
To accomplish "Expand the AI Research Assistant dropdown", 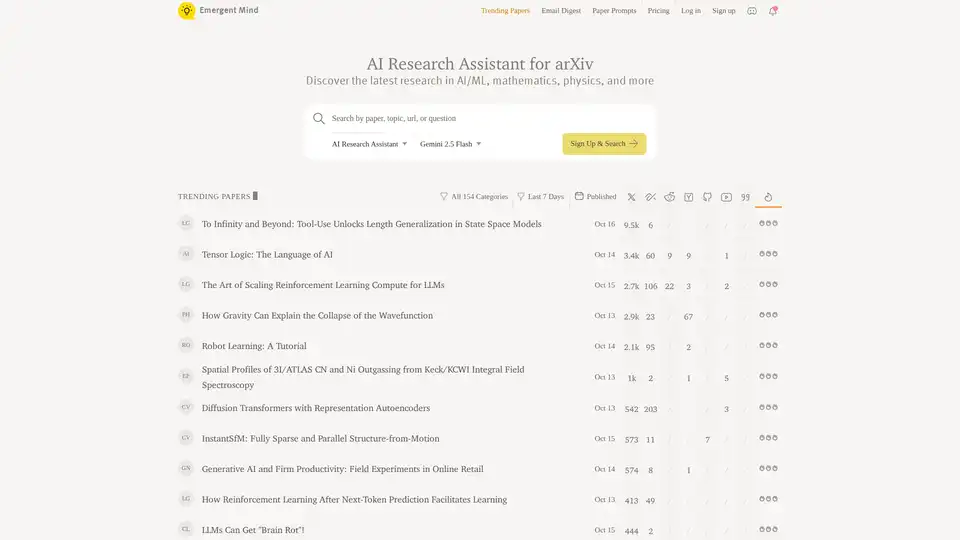I will coord(369,144).
